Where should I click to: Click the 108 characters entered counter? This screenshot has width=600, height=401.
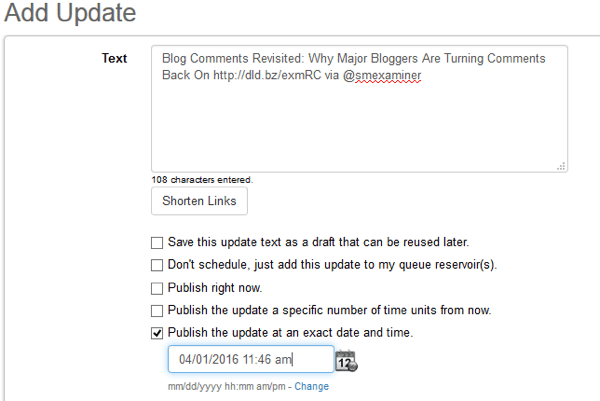[202, 179]
